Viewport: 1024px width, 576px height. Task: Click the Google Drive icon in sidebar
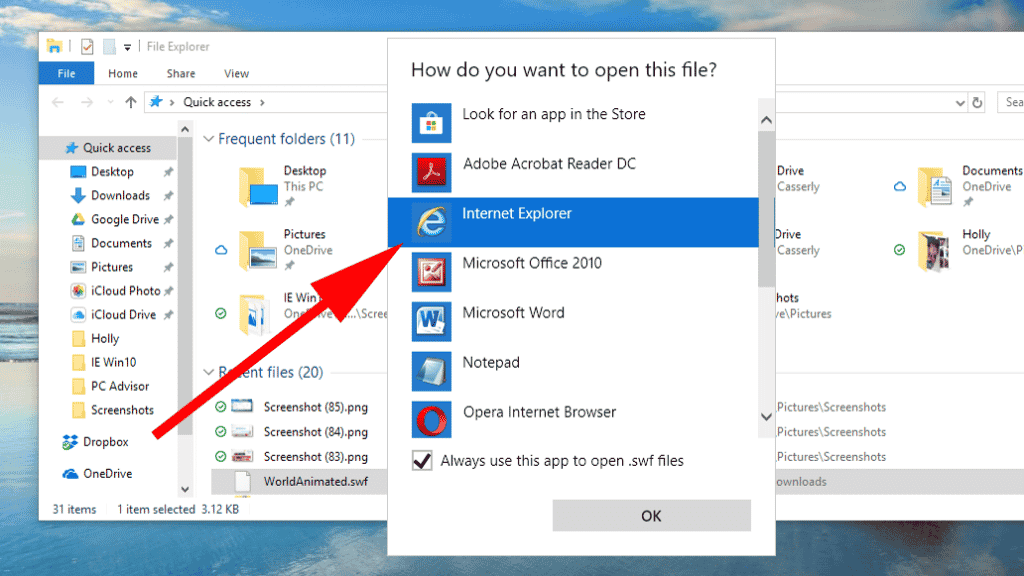click(x=78, y=219)
